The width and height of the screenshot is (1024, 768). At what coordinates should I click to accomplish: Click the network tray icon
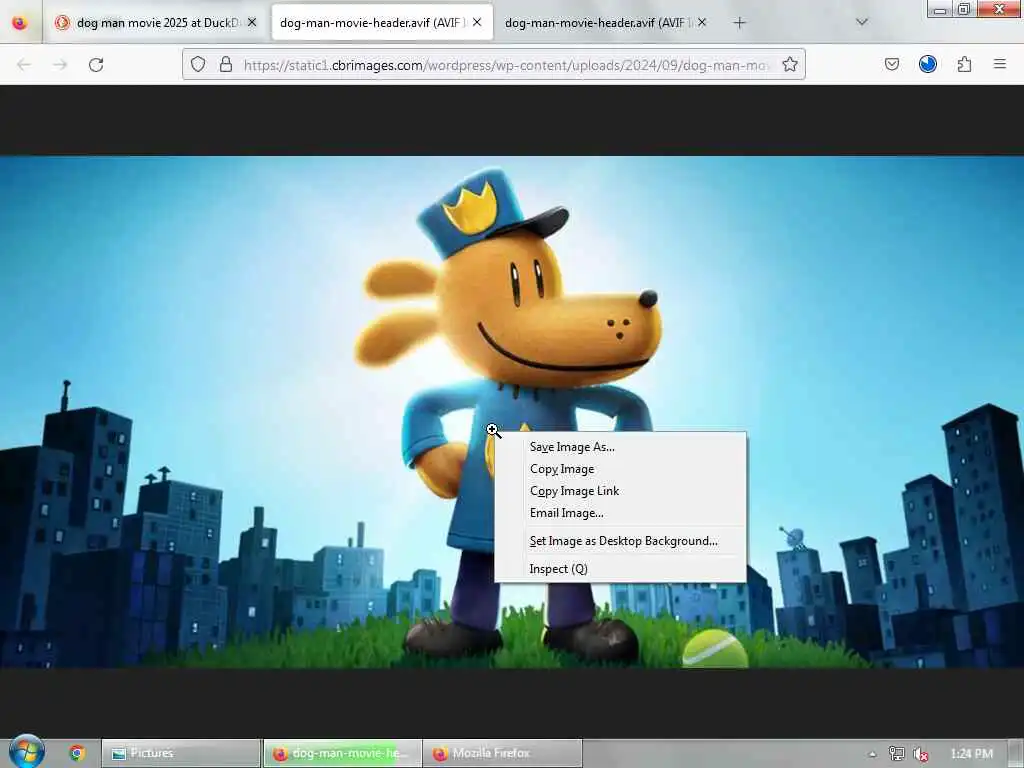click(897, 754)
